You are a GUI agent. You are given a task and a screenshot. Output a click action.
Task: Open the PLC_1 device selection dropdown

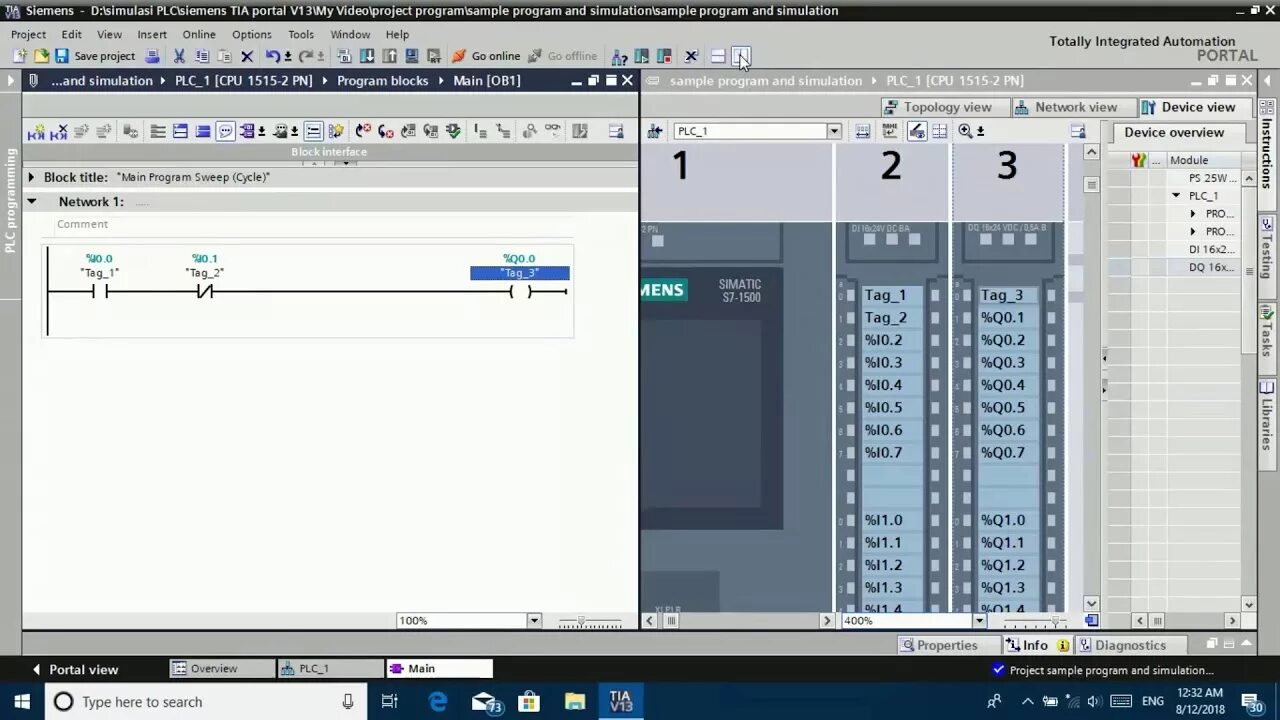point(834,131)
